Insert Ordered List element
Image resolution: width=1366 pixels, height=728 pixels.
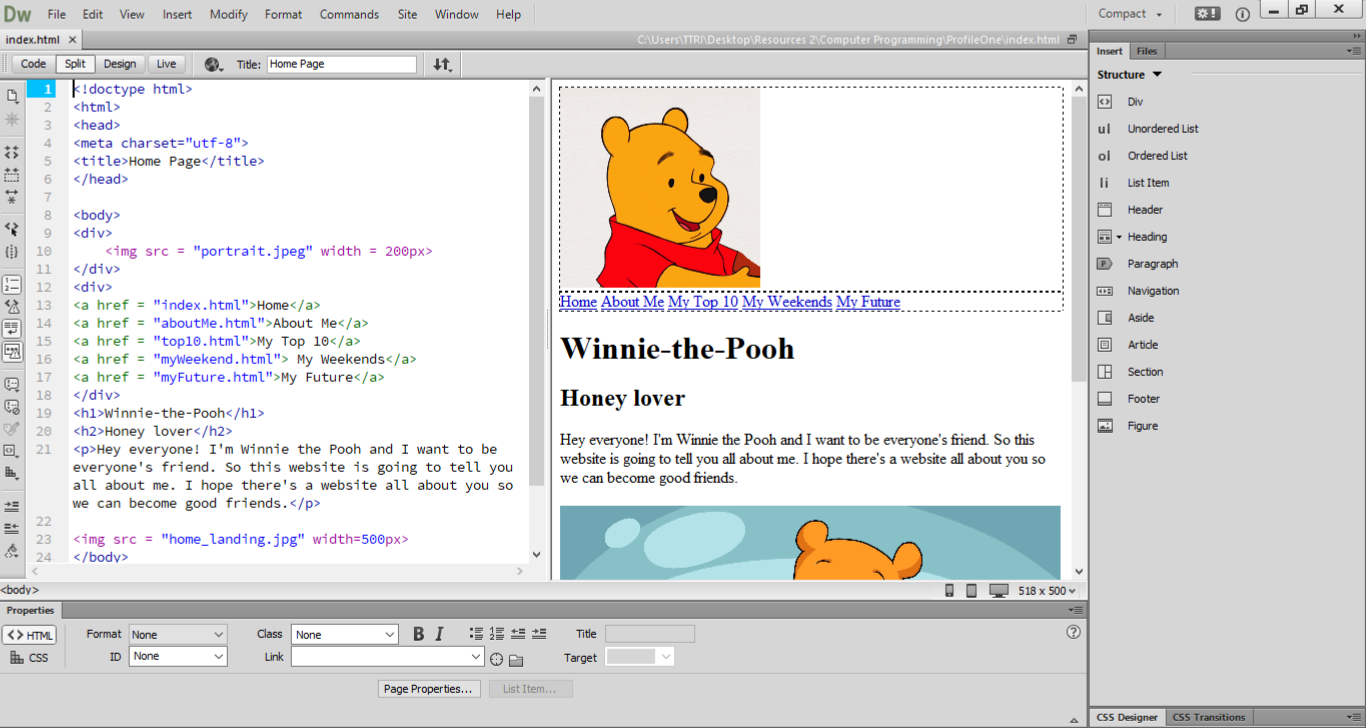pos(1157,156)
